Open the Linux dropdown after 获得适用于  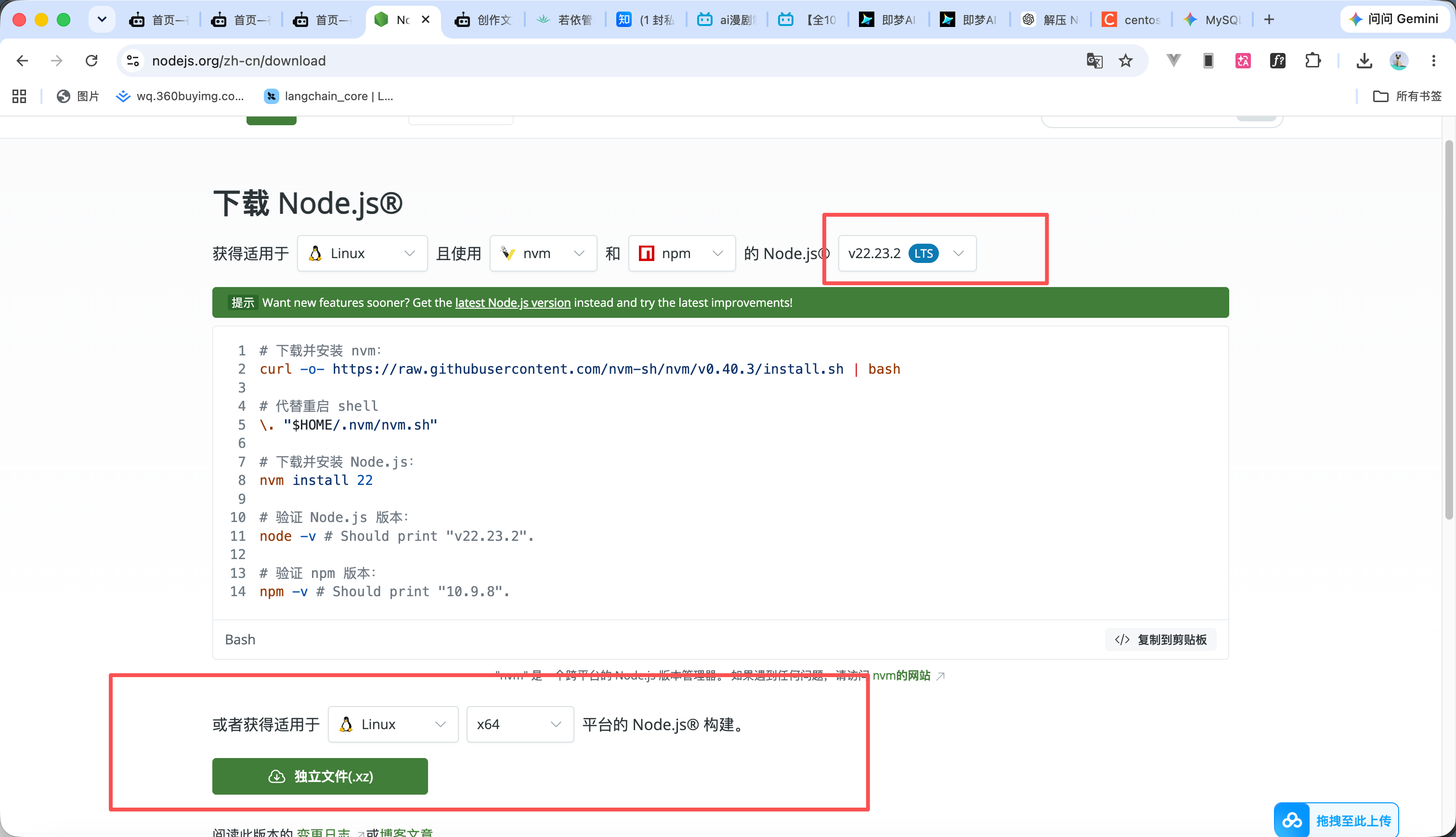click(x=362, y=253)
